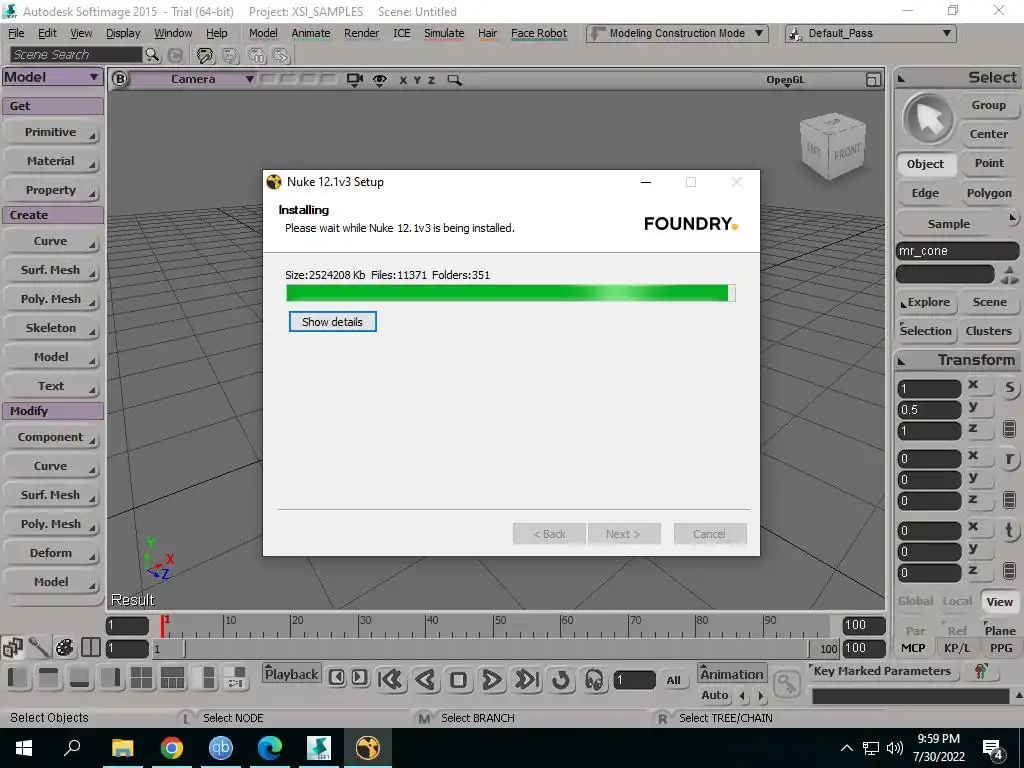1024x768 pixels.
Task: Click Auto key button
Action: pyautogui.click(x=714, y=696)
